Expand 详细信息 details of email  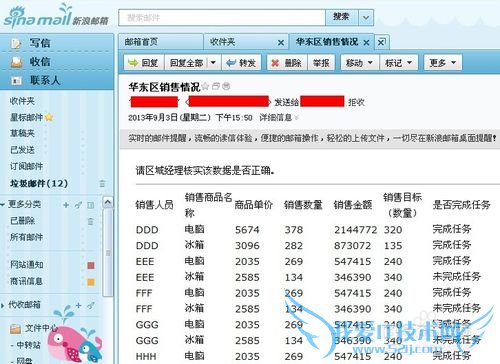279,117
